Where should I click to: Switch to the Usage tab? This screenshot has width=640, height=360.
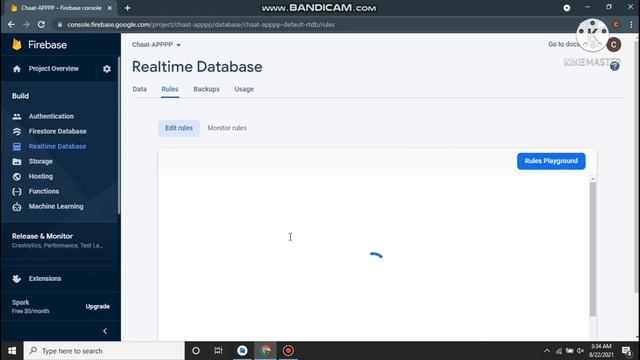[244, 89]
